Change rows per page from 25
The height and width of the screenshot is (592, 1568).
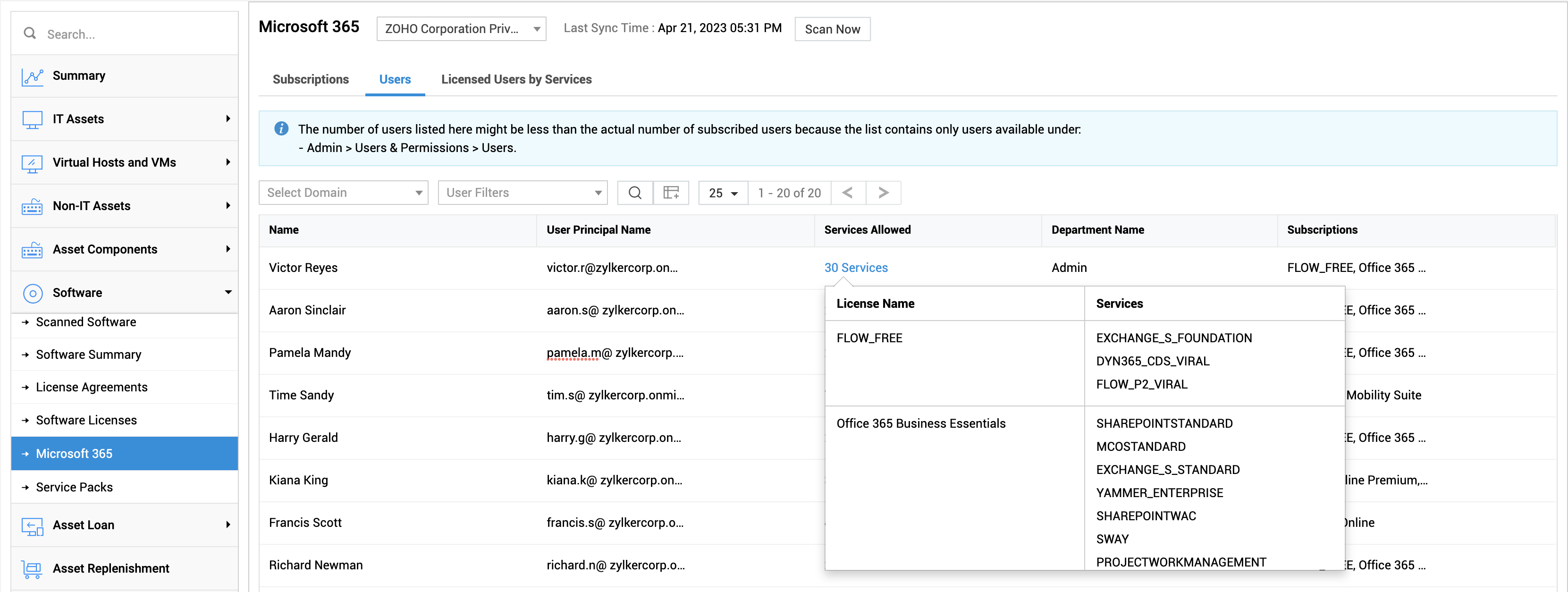(723, 193)
